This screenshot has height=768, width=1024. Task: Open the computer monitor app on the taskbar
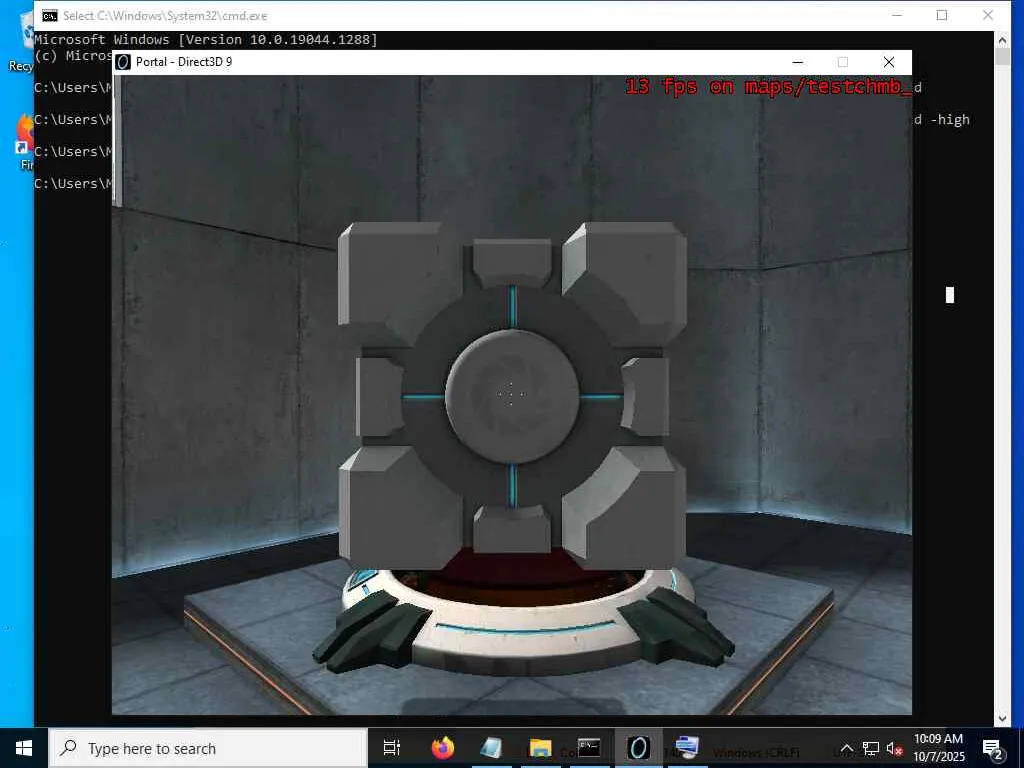(687, 748)
